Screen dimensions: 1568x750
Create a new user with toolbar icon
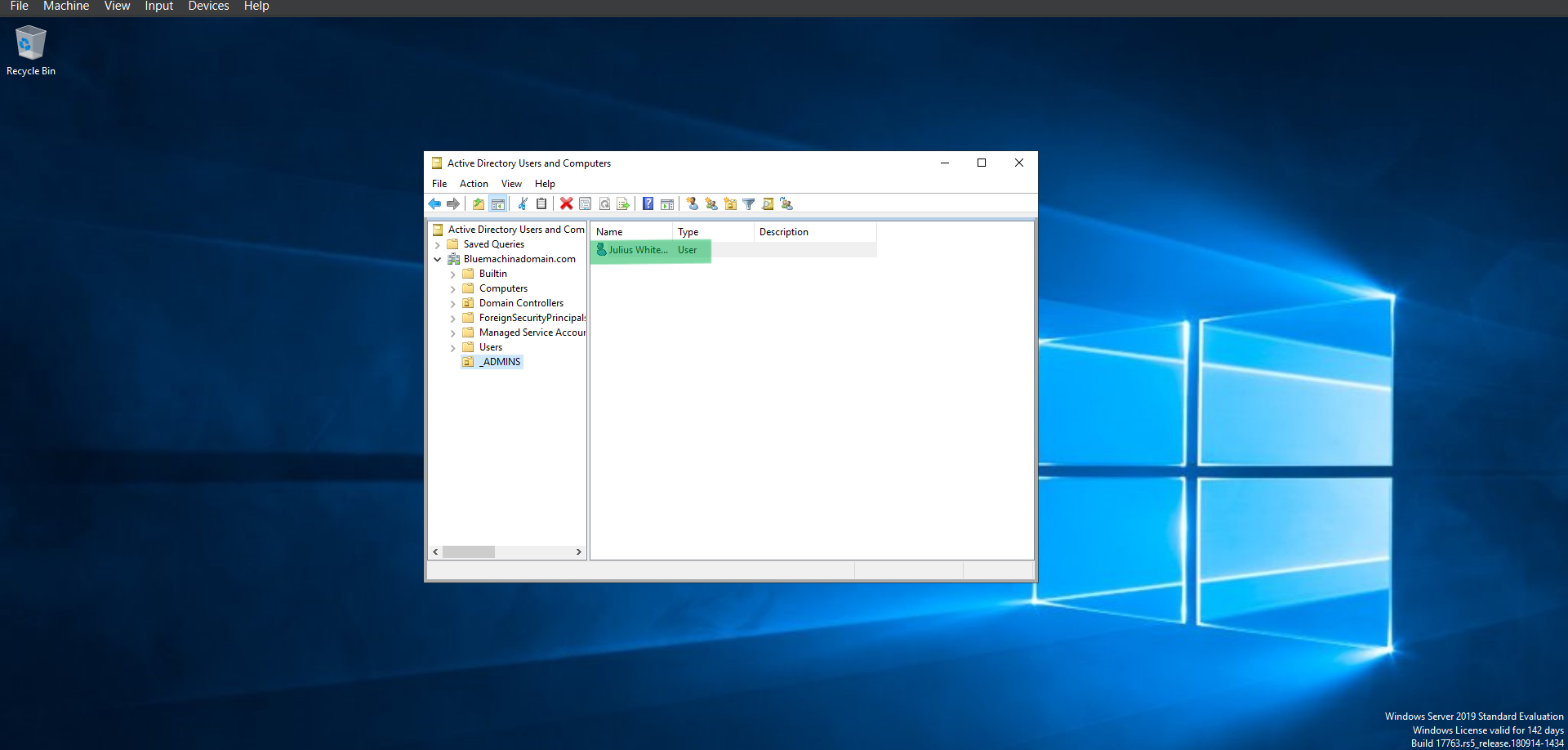(x=692, y=203)
